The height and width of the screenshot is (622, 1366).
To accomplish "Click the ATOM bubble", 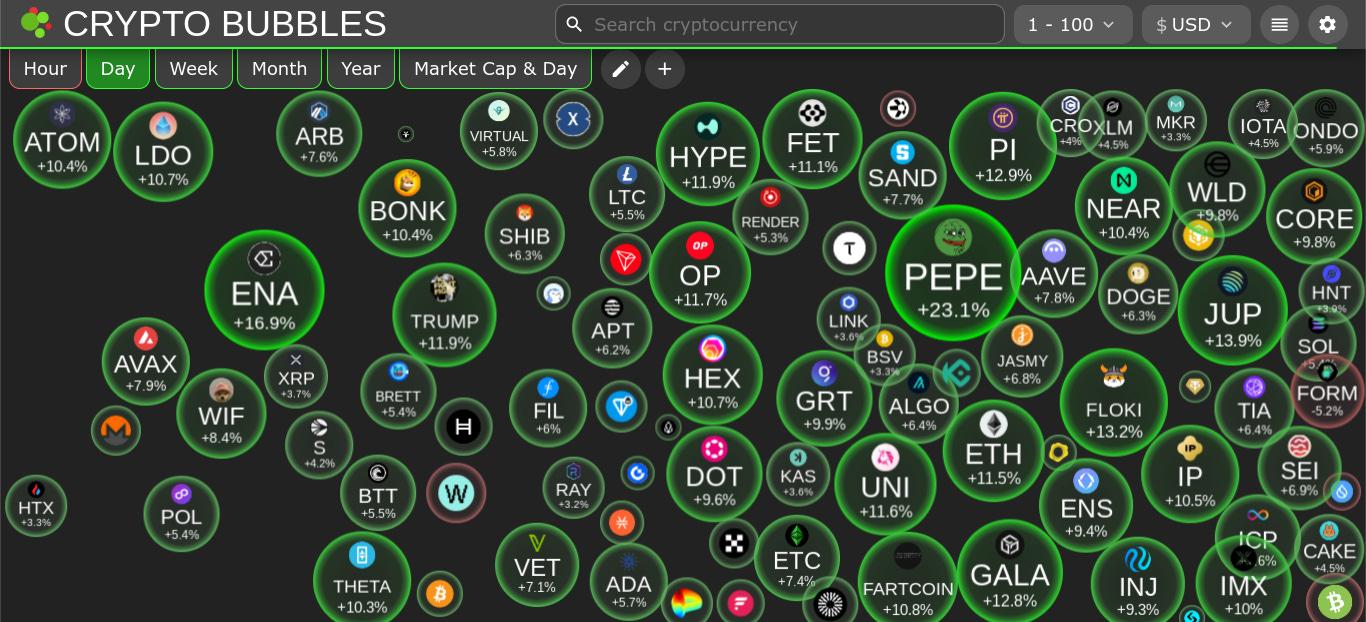I will 62,139.
